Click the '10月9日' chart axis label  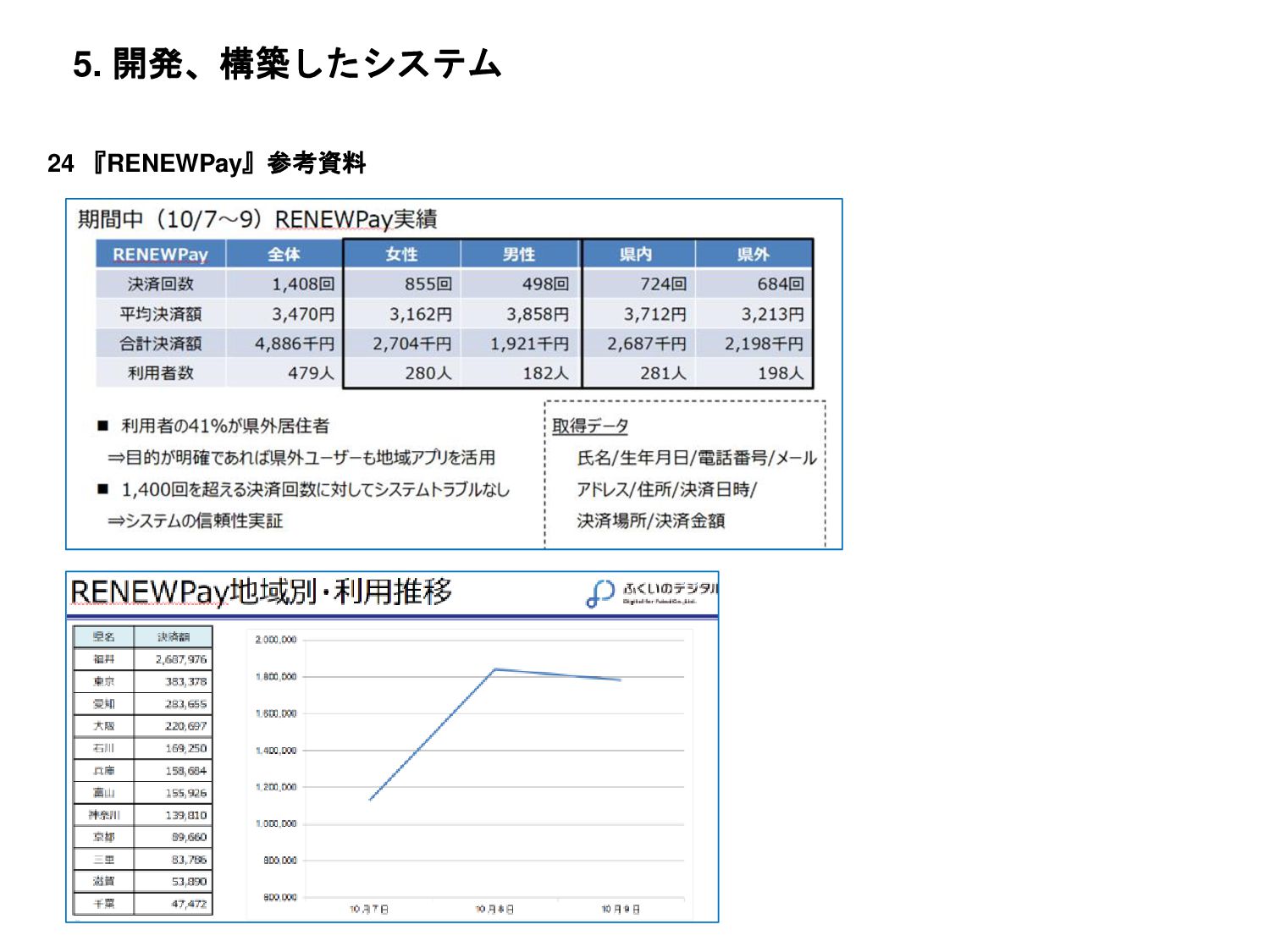(621, 909)
